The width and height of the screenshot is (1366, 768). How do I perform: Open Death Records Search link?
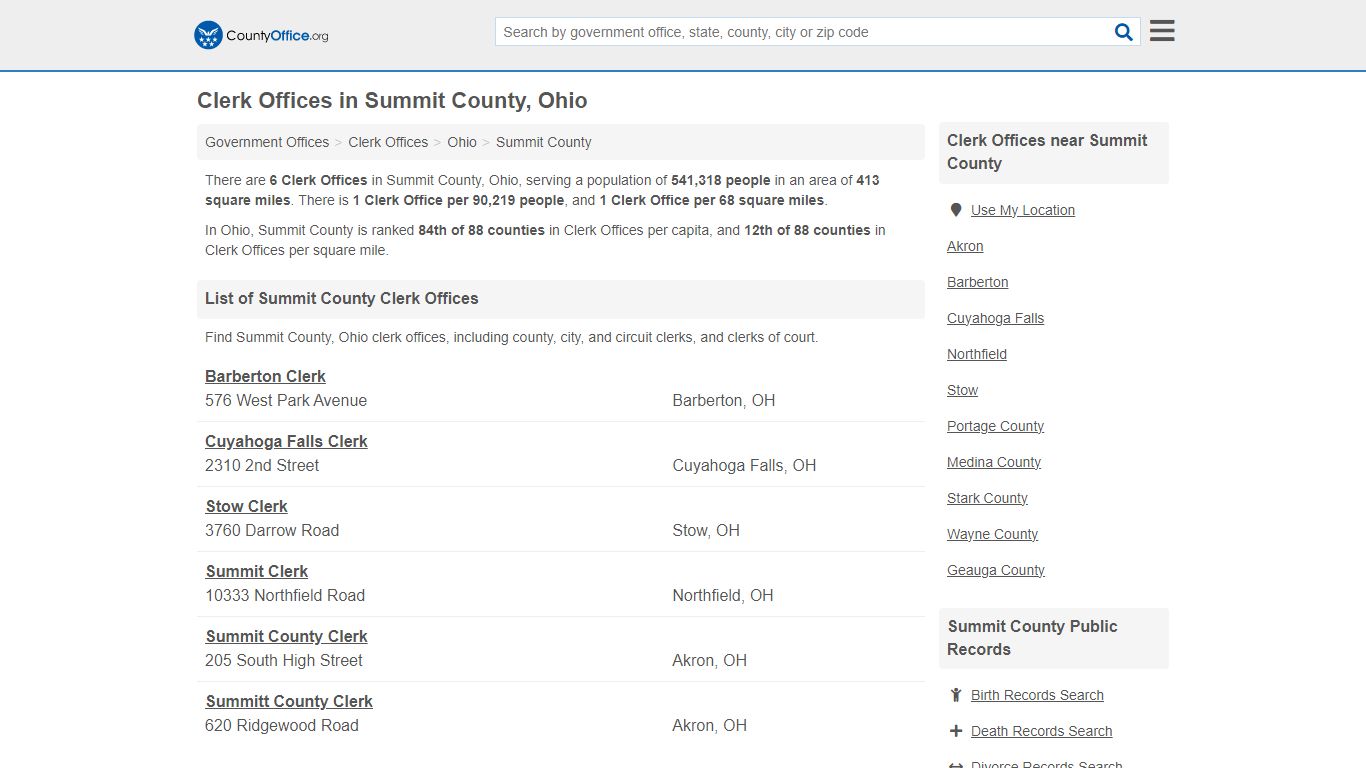tap(1041, 731)
